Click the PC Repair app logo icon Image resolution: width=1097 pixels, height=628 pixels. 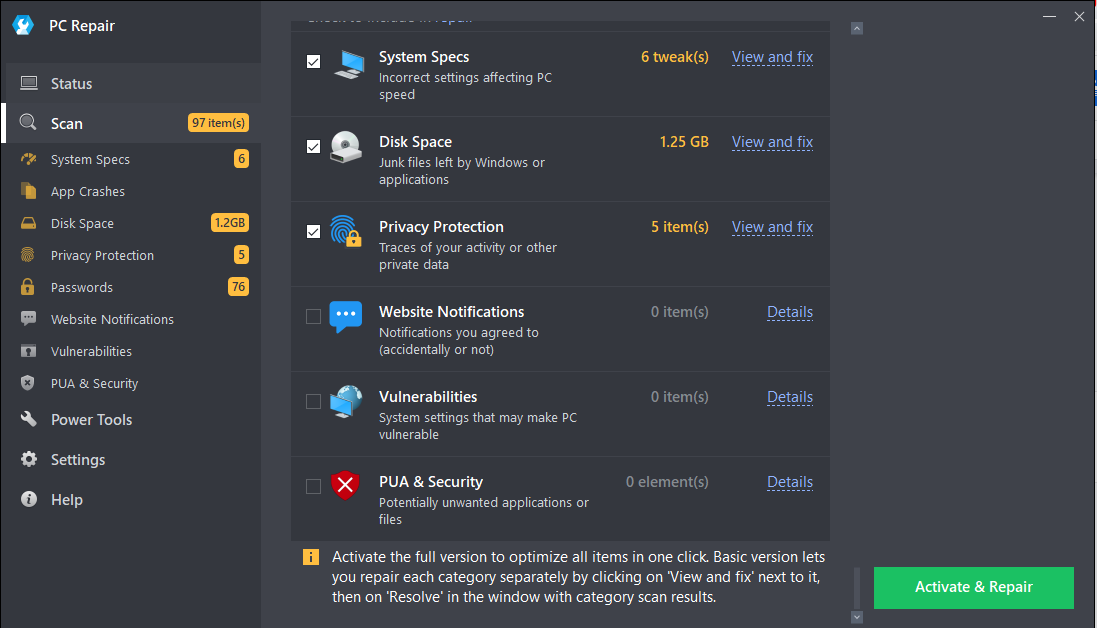(x=23, y=26)
